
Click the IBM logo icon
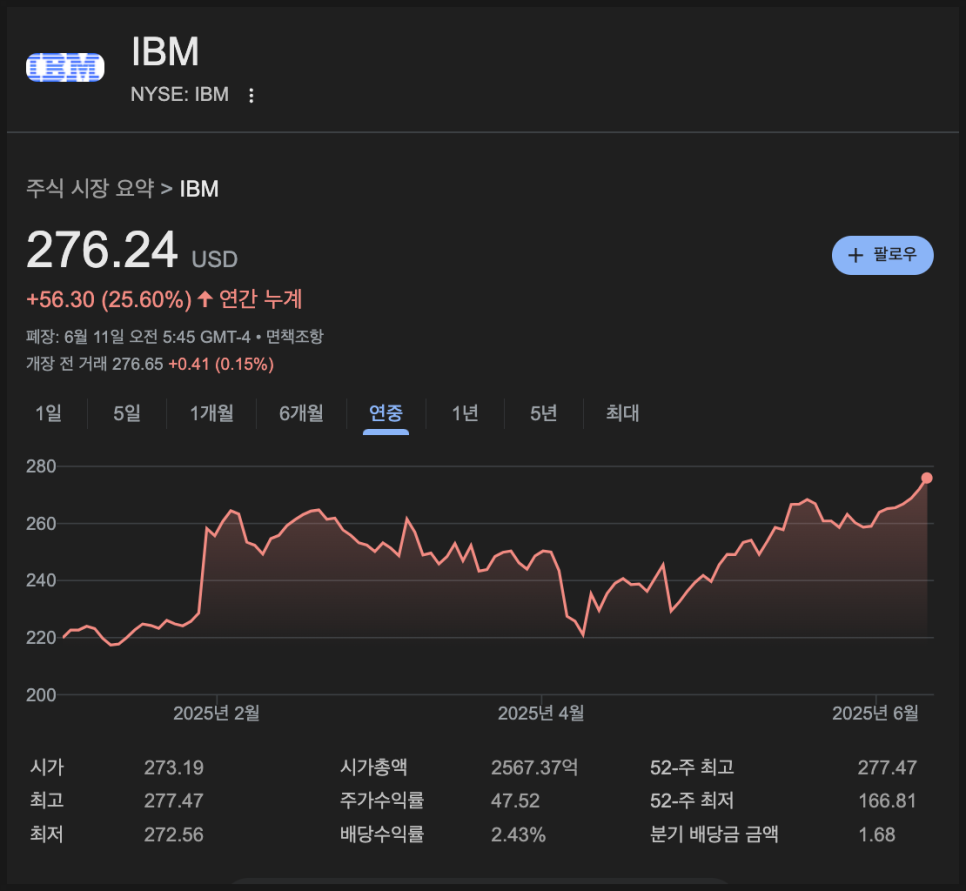click(x=65, y=68)
